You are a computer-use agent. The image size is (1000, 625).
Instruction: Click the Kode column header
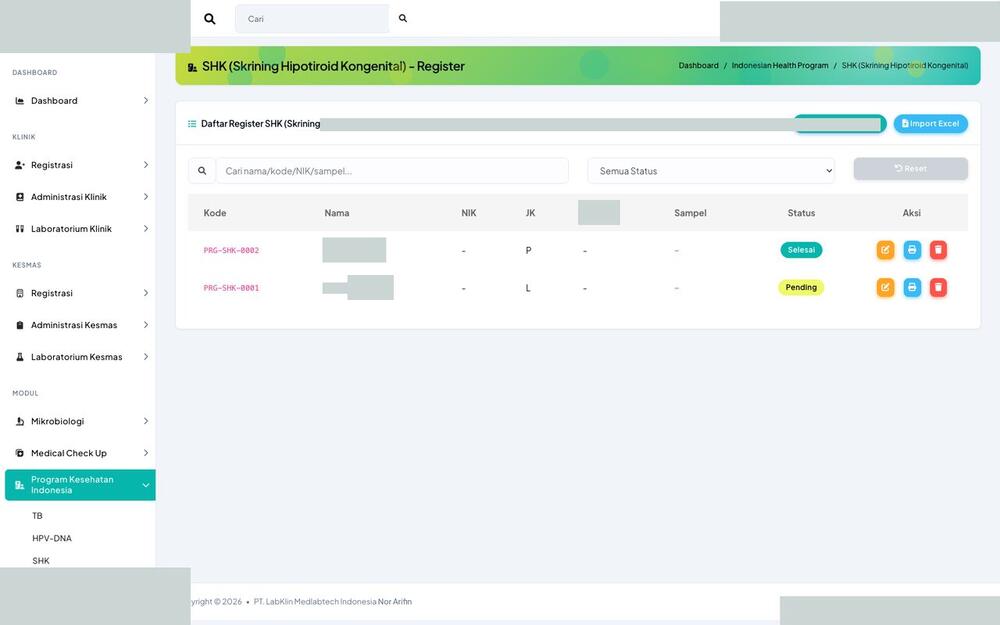coord(215,213)
